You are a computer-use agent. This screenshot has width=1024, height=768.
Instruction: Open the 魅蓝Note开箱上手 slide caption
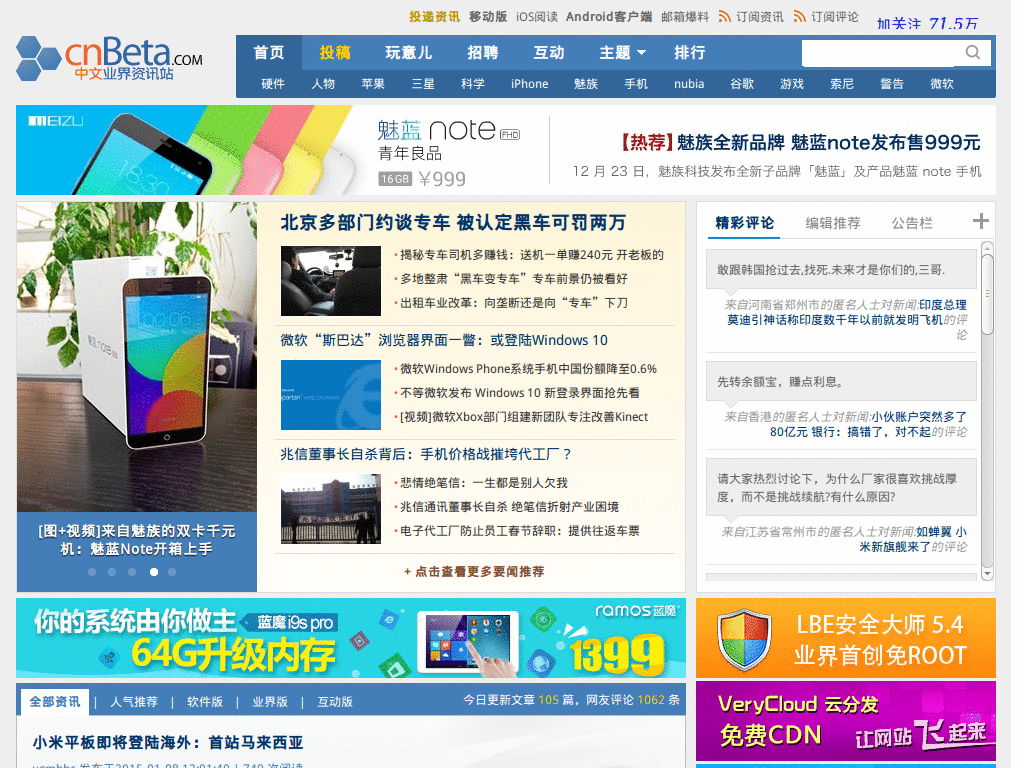coord(136,540)
